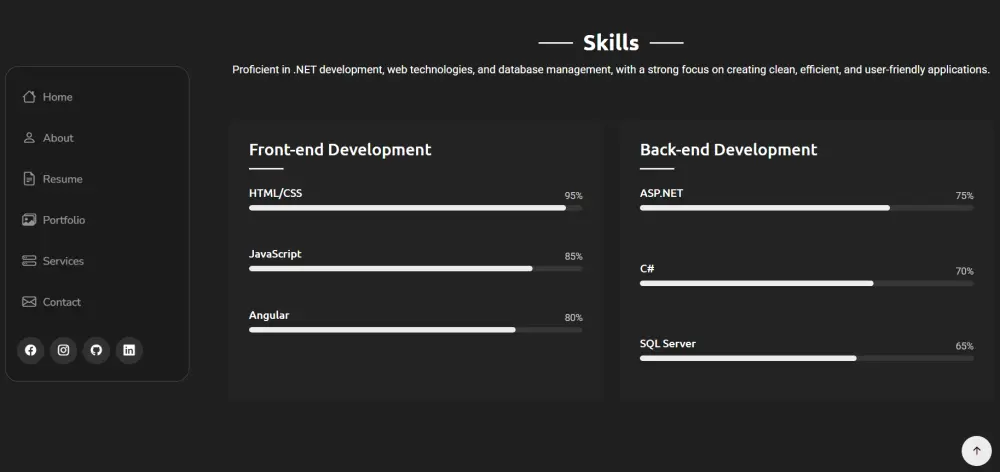Screen dimensions: 1000x472
Task: Click the Services server icon
Action: point(29,261)
